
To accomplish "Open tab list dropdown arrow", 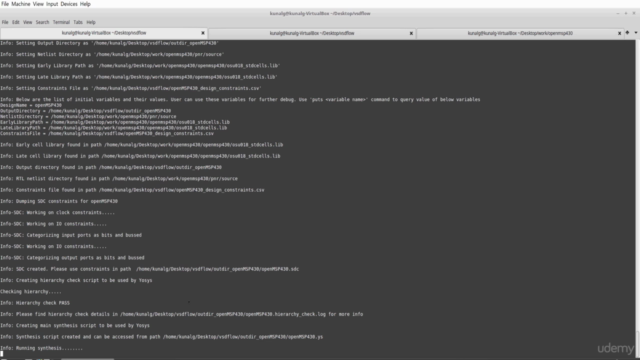I will pyautogui.click(x=636, y=33).
